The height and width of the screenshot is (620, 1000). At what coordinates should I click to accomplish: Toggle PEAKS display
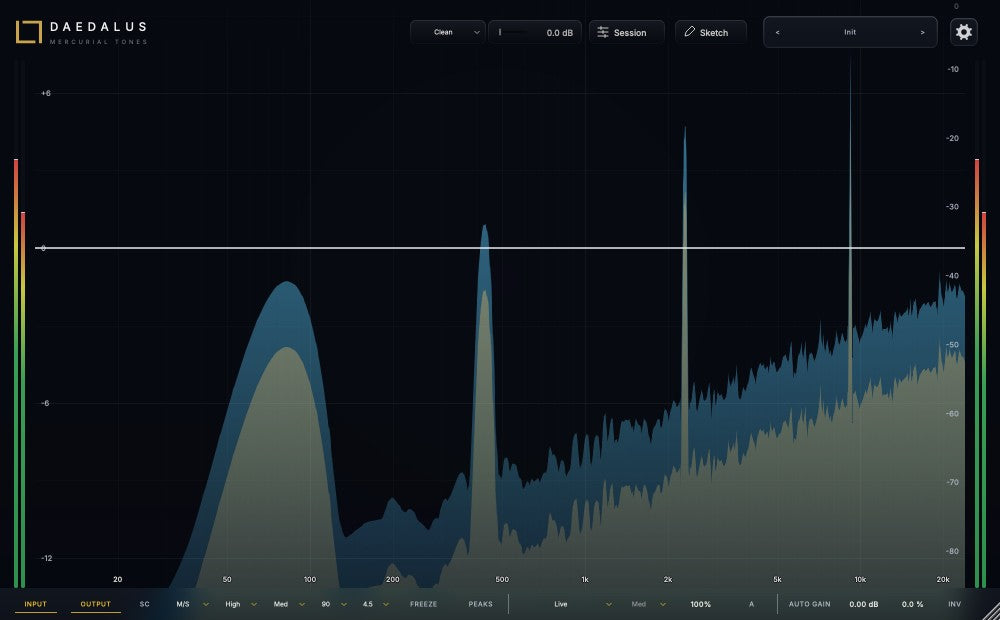tap(480, 604)
